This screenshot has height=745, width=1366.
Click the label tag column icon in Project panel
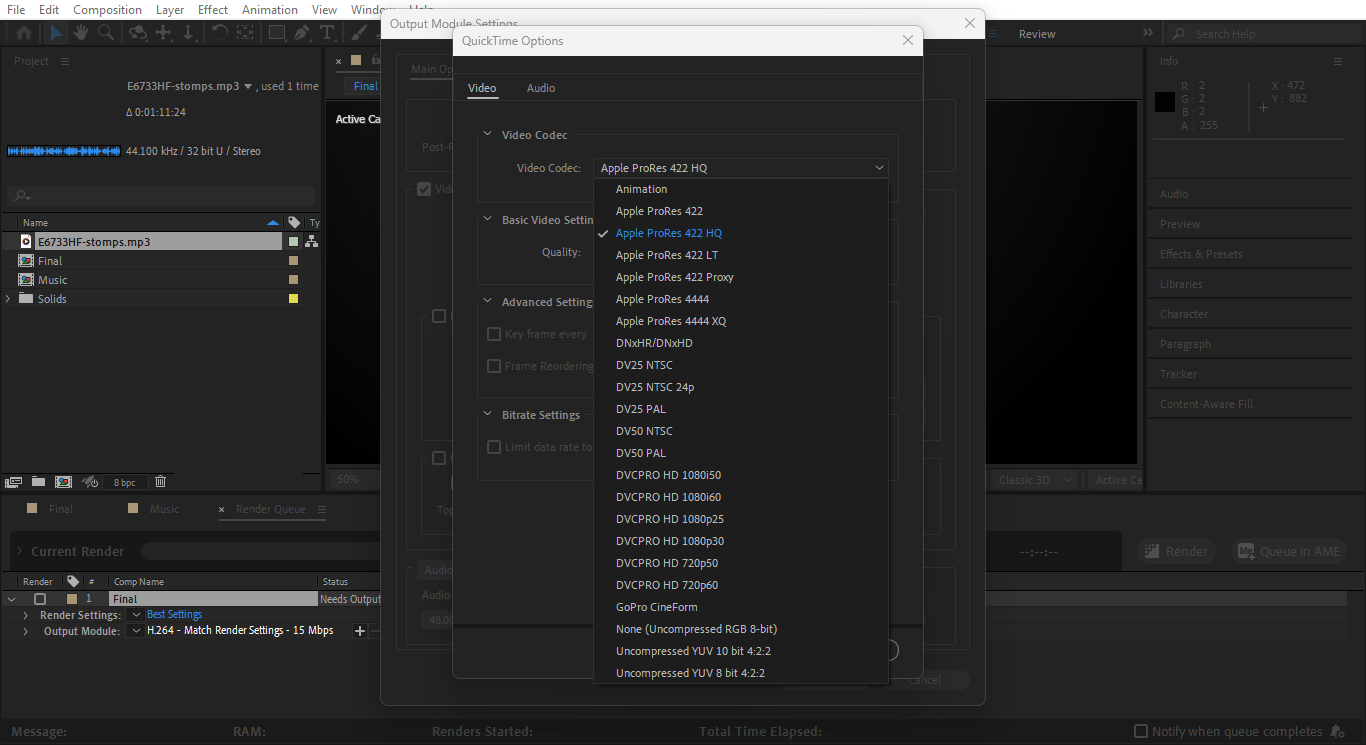294,222
